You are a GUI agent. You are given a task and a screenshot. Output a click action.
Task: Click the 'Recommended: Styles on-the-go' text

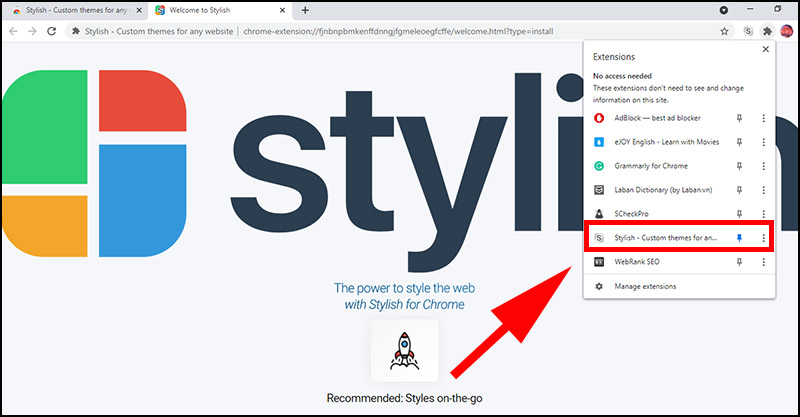point(405,398)
